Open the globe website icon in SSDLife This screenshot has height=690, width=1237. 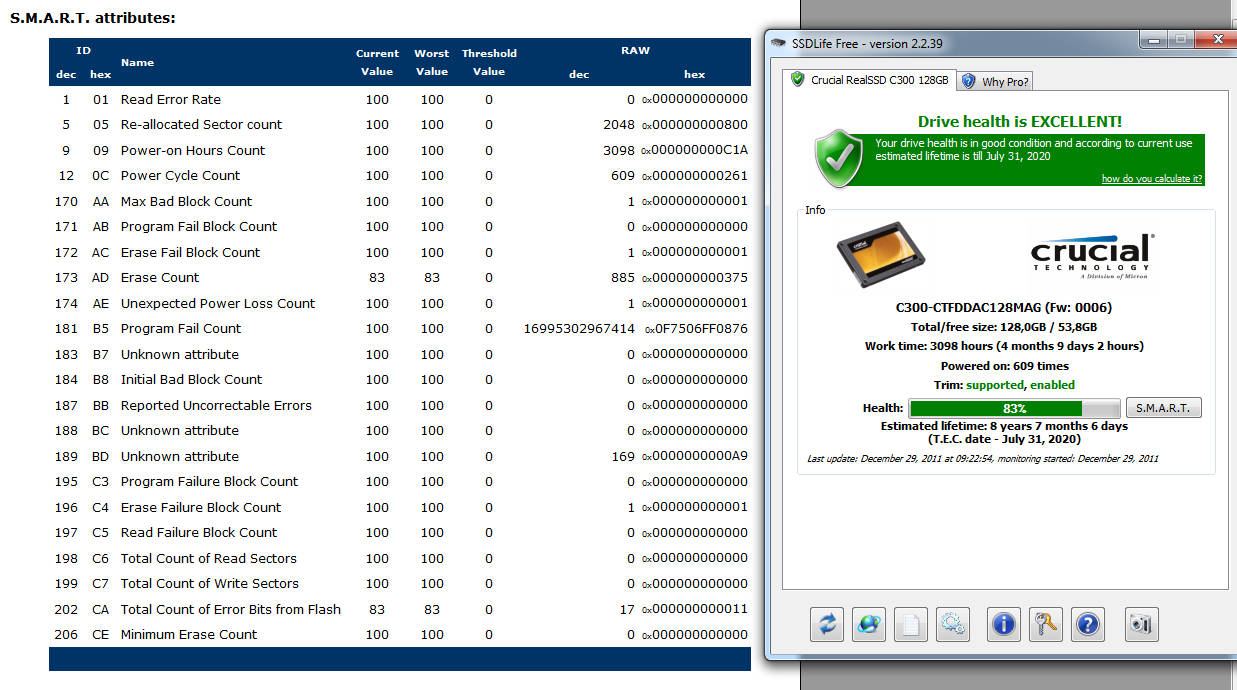coord(869,625)
